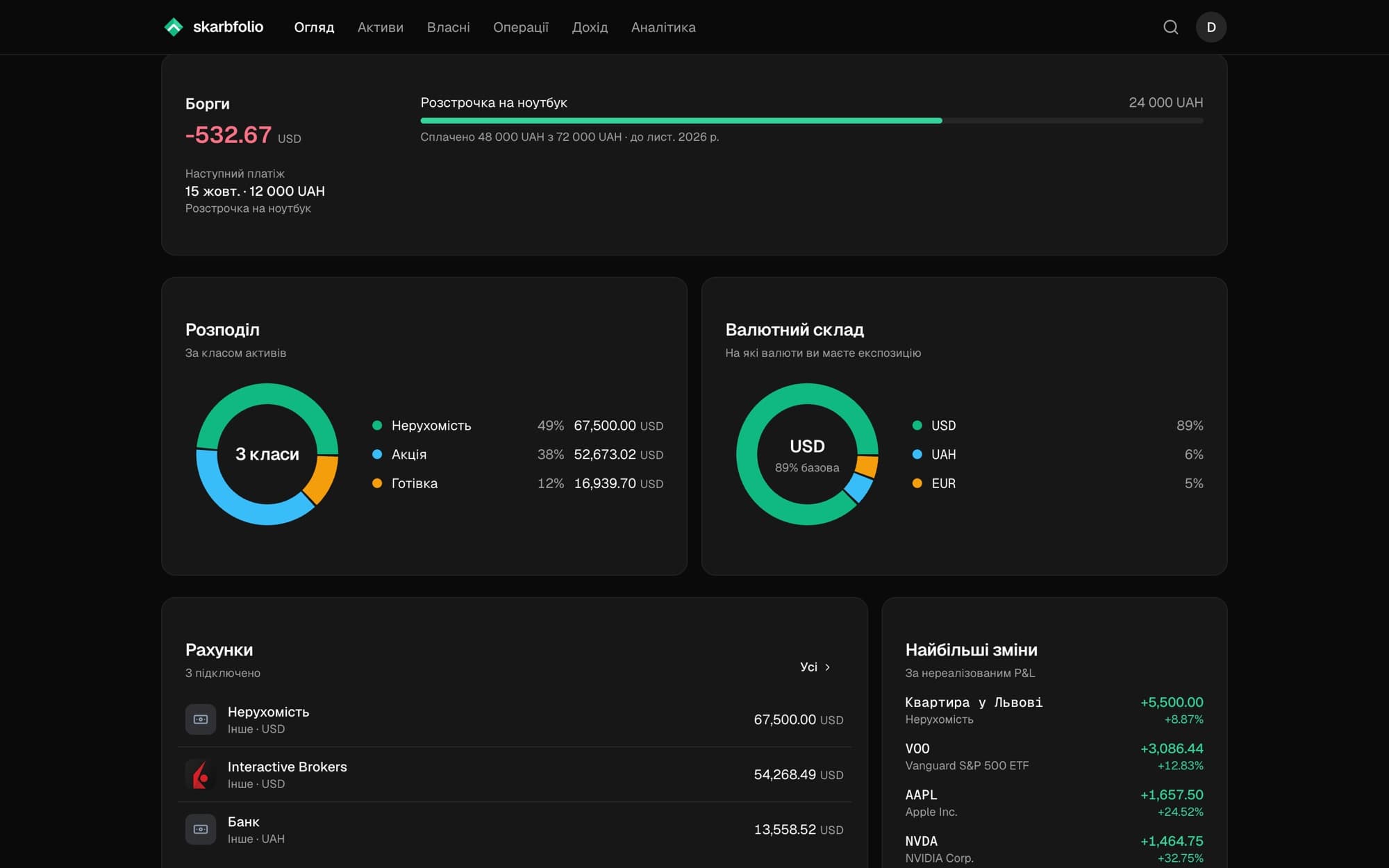The width and height of the screenshot is (1389, 868).
Task: Click the orange EUR legend dot
Action: (917, 483)
